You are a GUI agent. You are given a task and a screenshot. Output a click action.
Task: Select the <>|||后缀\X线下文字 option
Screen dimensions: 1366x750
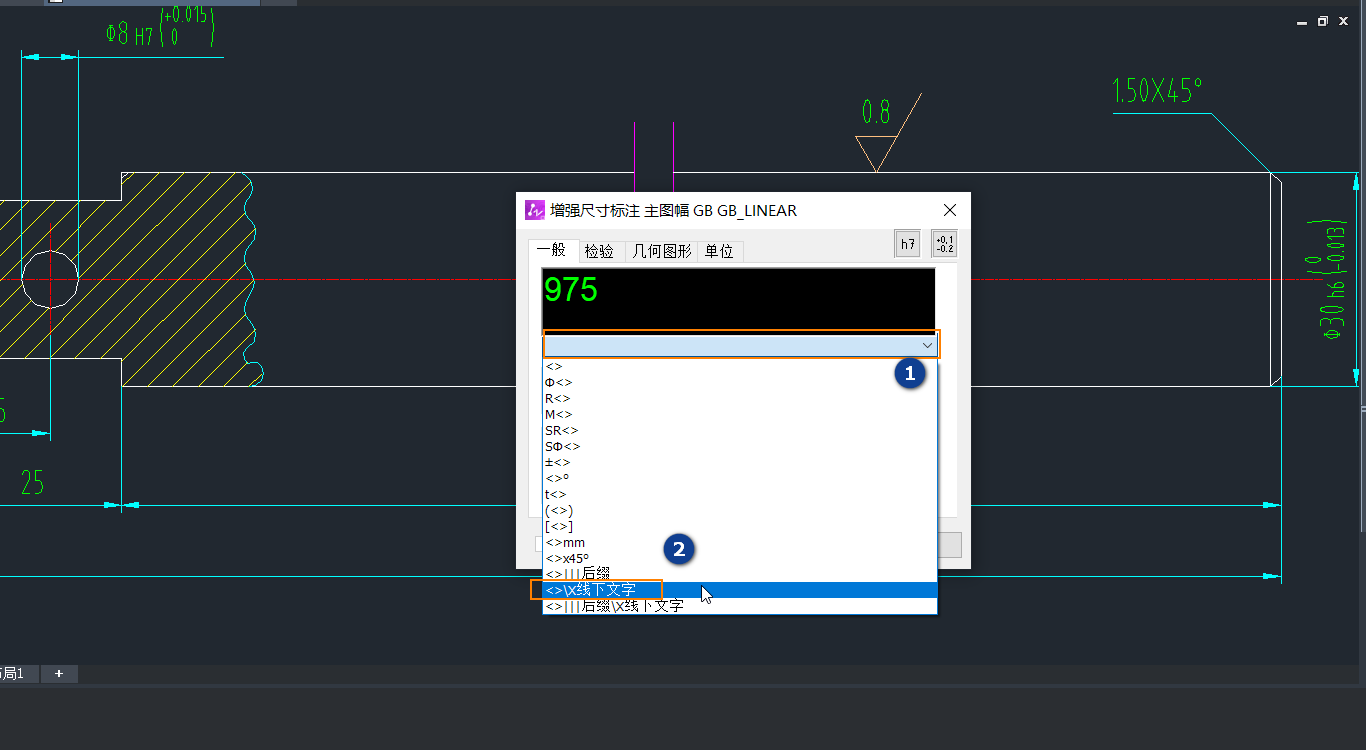point(740,606)
